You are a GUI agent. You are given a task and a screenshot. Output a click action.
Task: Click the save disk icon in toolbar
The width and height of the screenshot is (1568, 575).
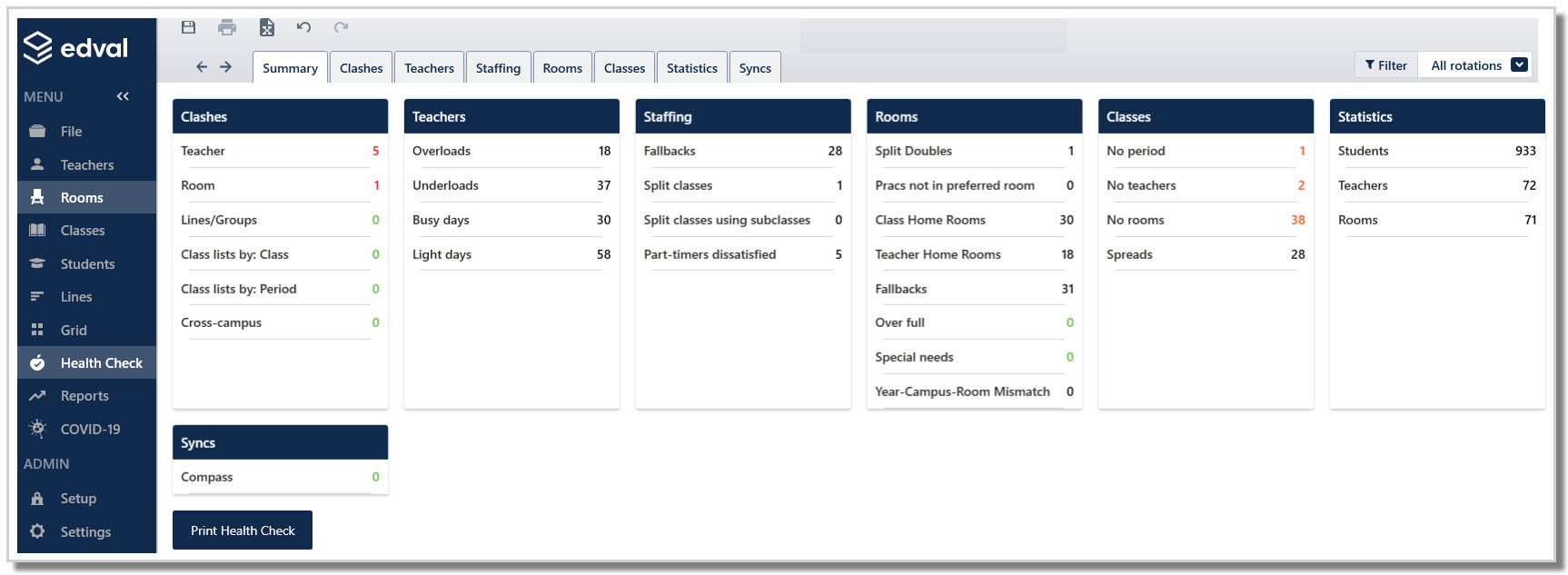point(188,27)
